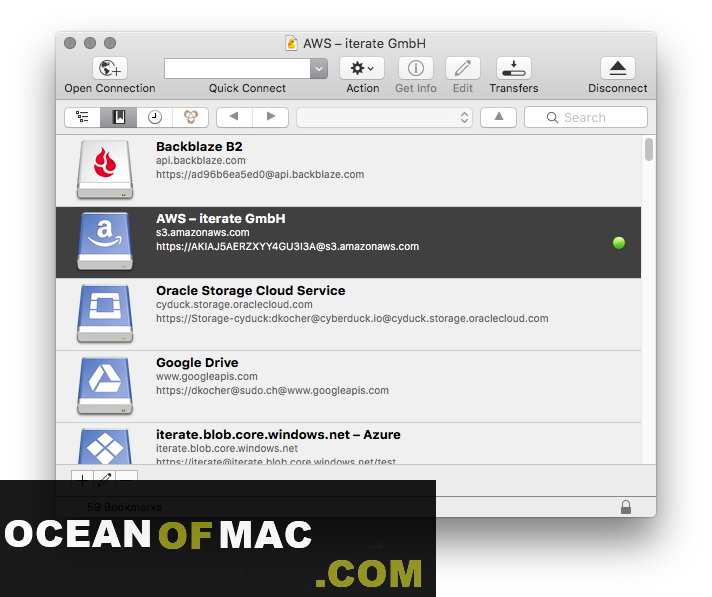Click the www.googleapis.com hostname text
Screen dimensions: 712x597
(207, 376)
